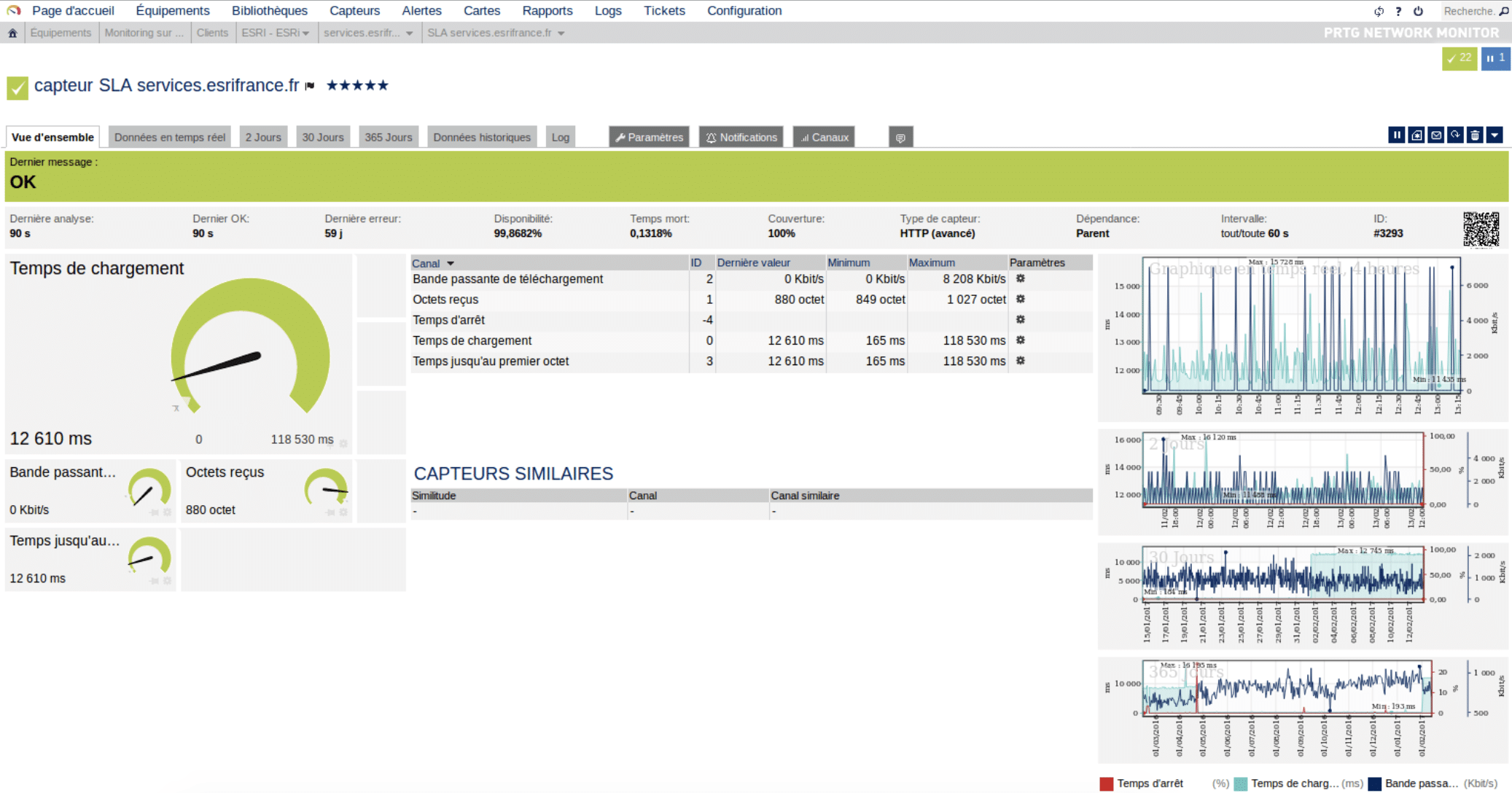Switch to Log tab
This screenshot has width=1512, height=793.
[x=561, y=137]
